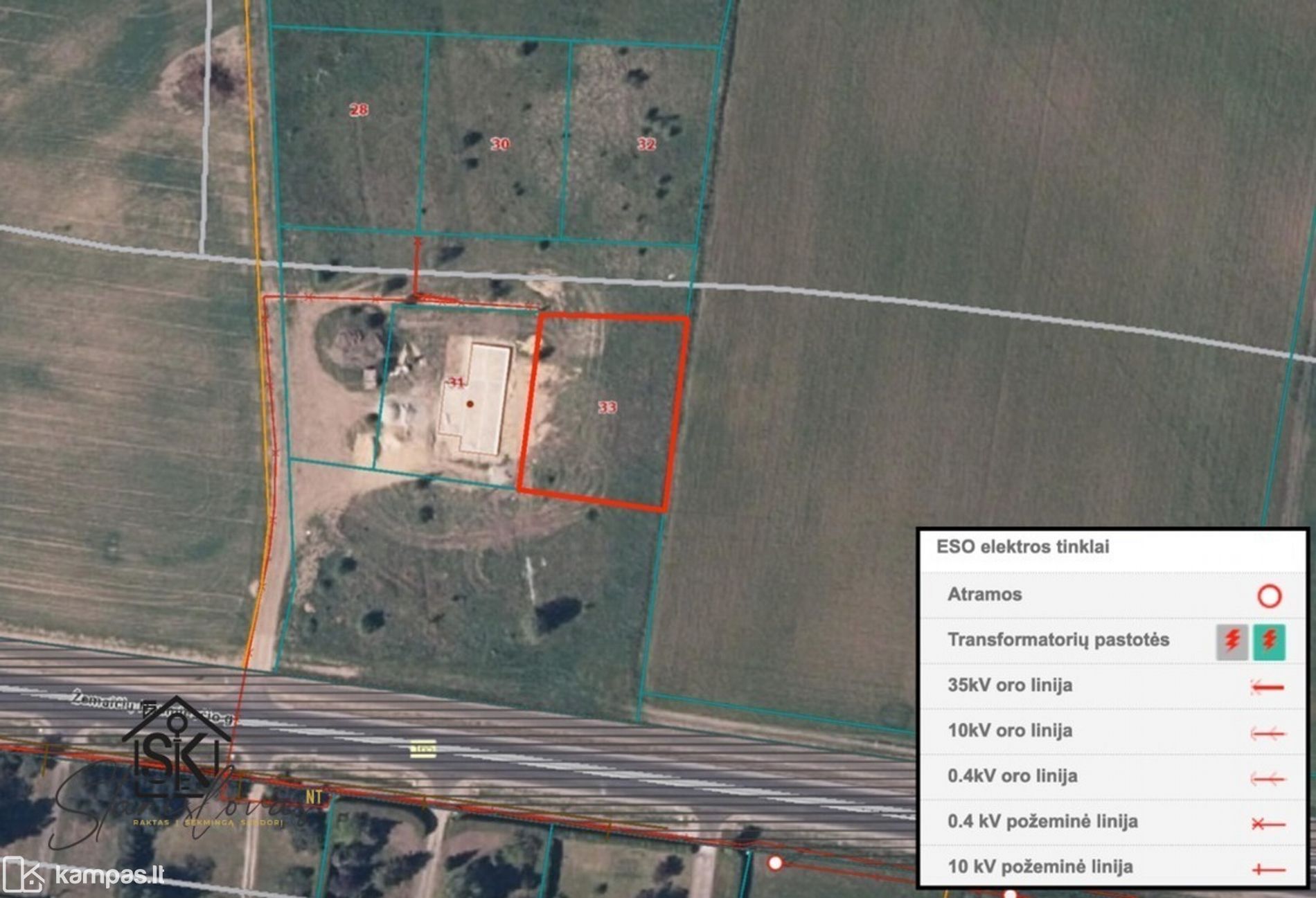Click the red dot on building foundation

coord(470,404)
